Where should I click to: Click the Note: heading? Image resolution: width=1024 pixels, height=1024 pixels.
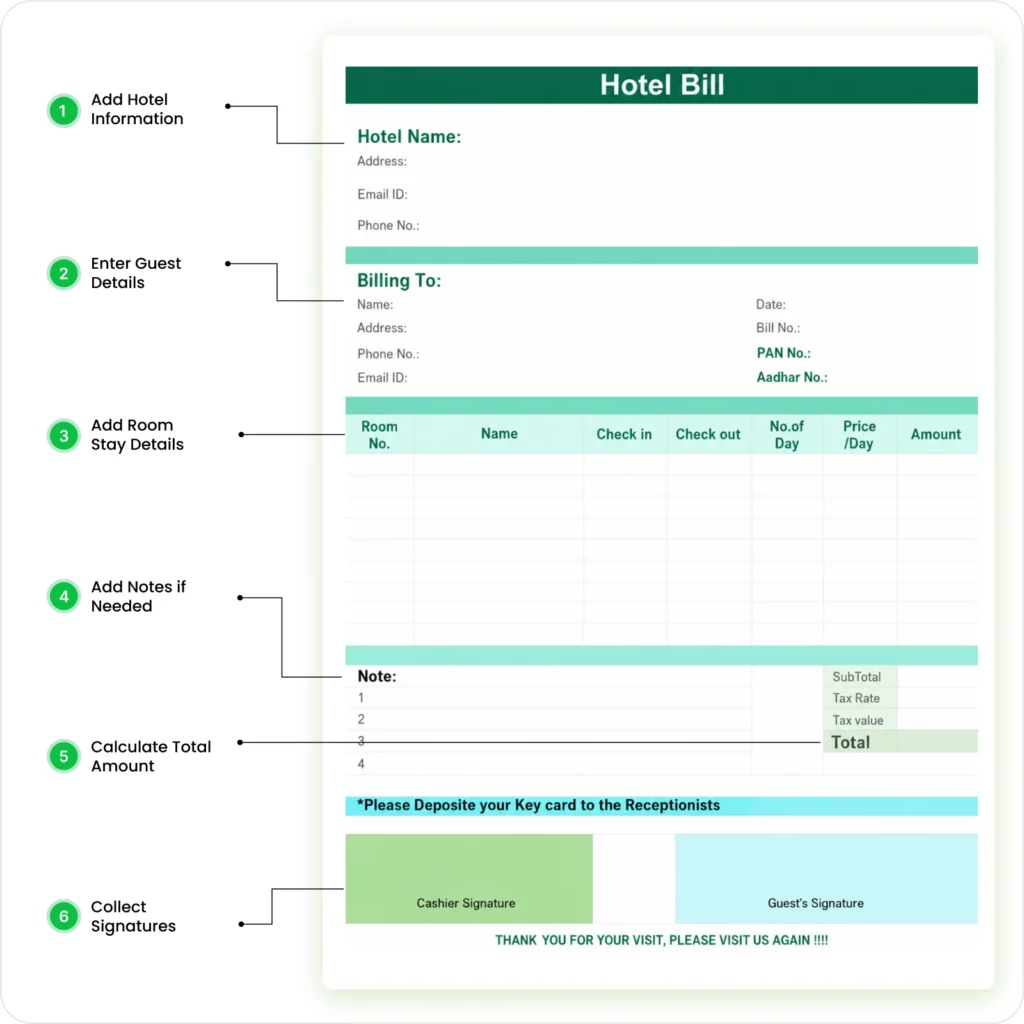click(377, 677)
